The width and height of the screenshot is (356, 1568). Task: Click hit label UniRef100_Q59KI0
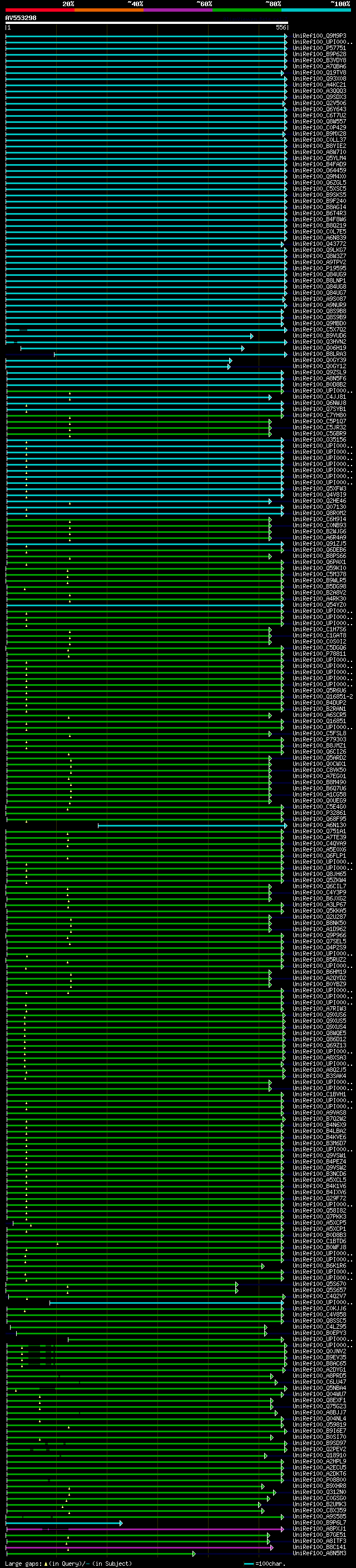click(319, 568)
